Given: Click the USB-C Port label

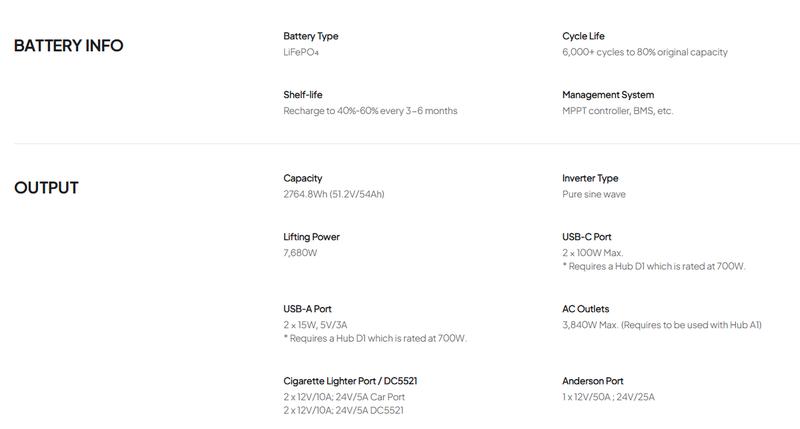Looking at the screenshot, I should [x=589, y=238].
